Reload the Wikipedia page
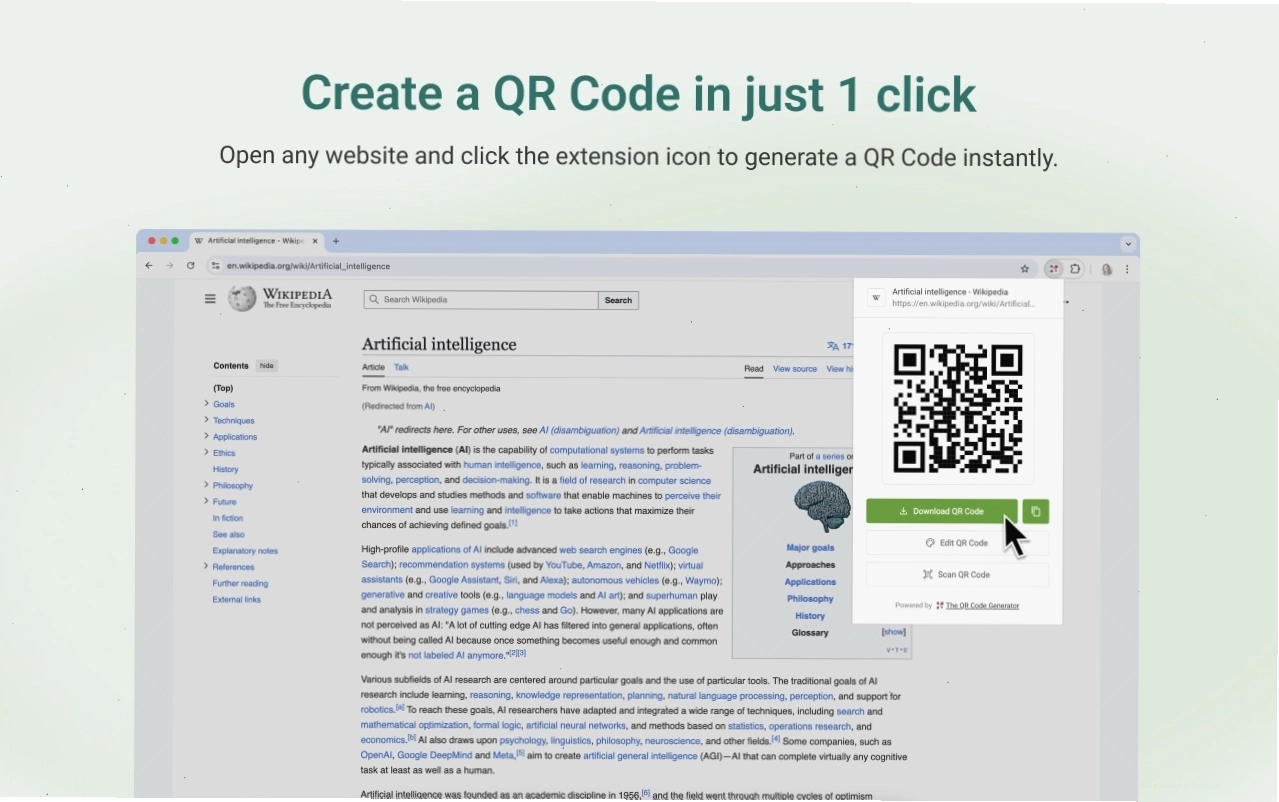The image size is (1279, 802). pos(190,266)
